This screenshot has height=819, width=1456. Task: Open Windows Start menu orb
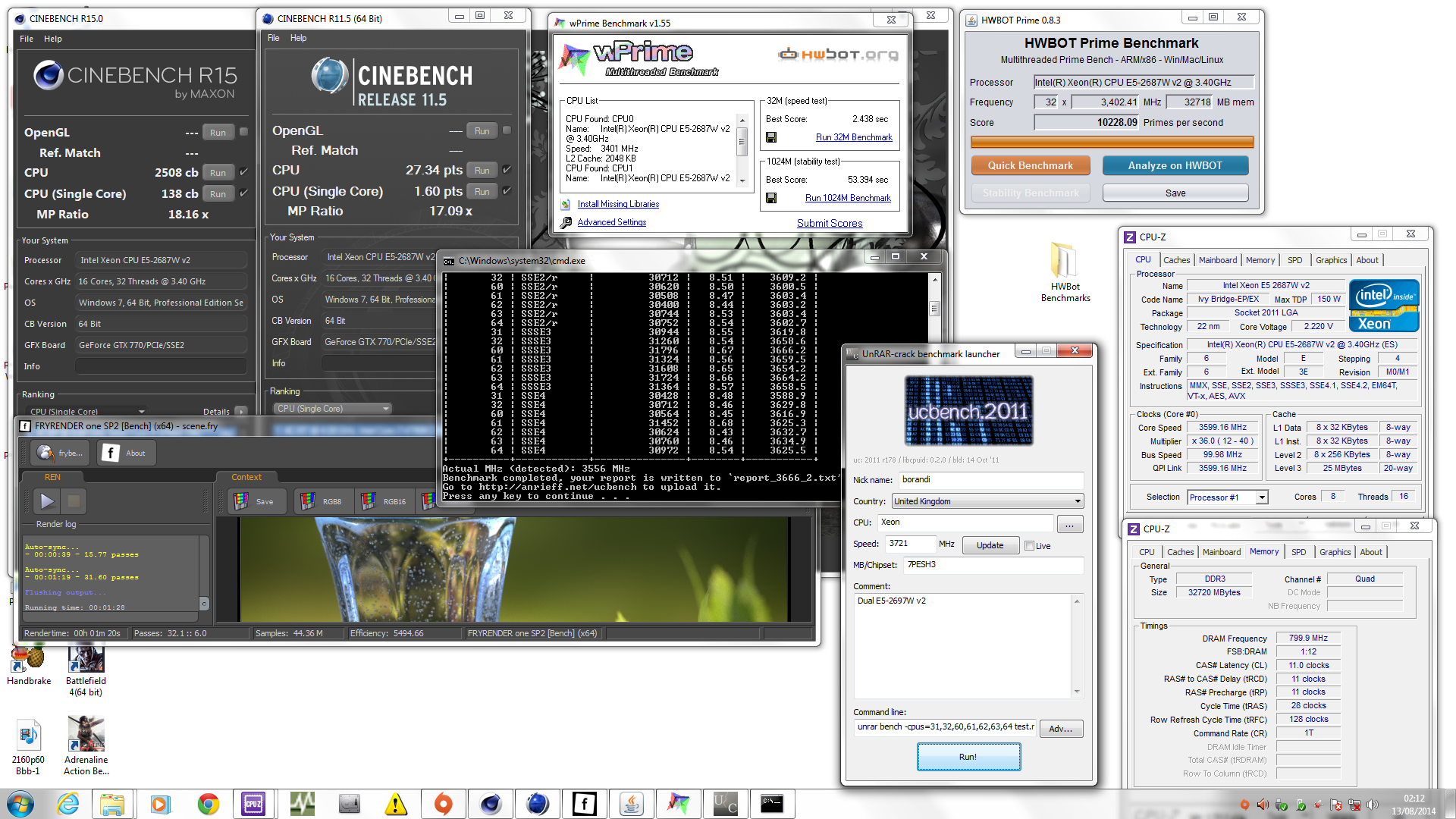tap(20, 804)
